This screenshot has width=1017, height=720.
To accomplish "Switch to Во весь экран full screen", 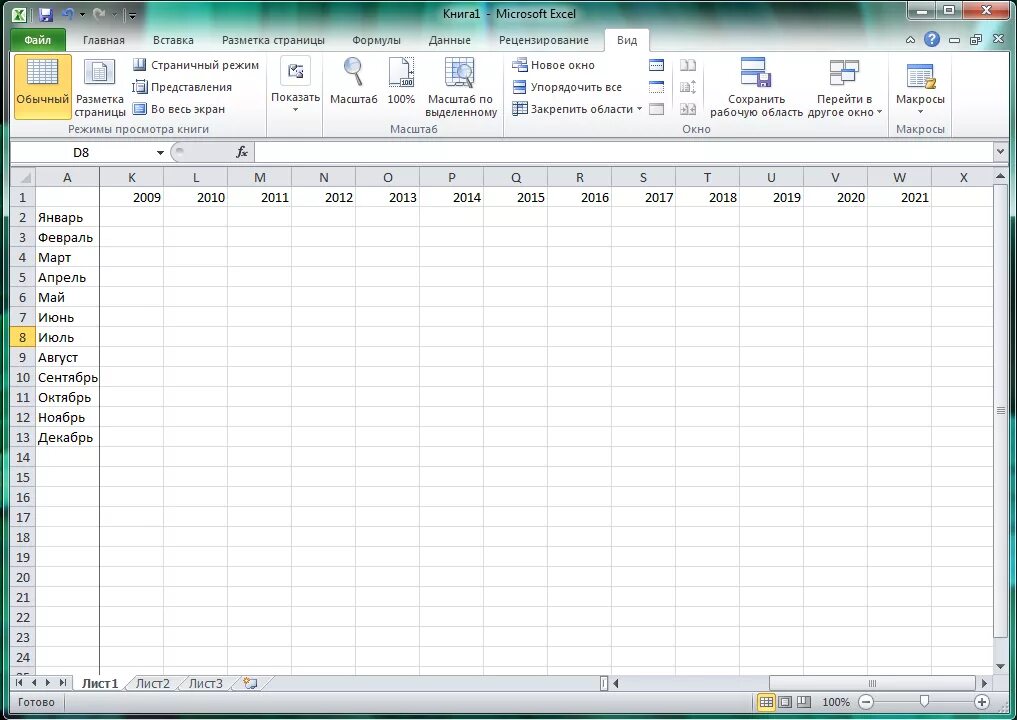I will click(179, 109).
